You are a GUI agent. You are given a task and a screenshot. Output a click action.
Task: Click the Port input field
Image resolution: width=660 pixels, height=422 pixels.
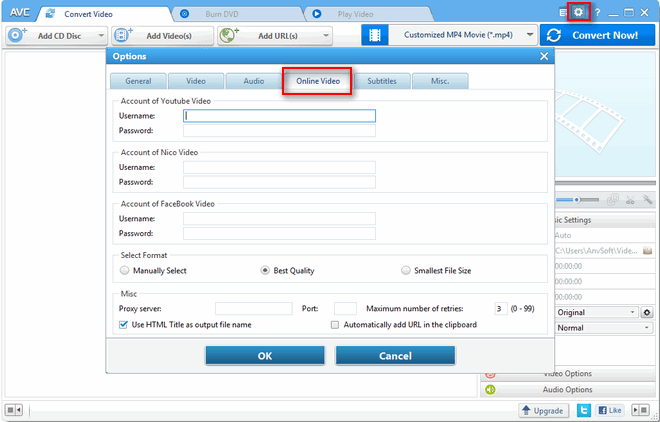[345, 309]
